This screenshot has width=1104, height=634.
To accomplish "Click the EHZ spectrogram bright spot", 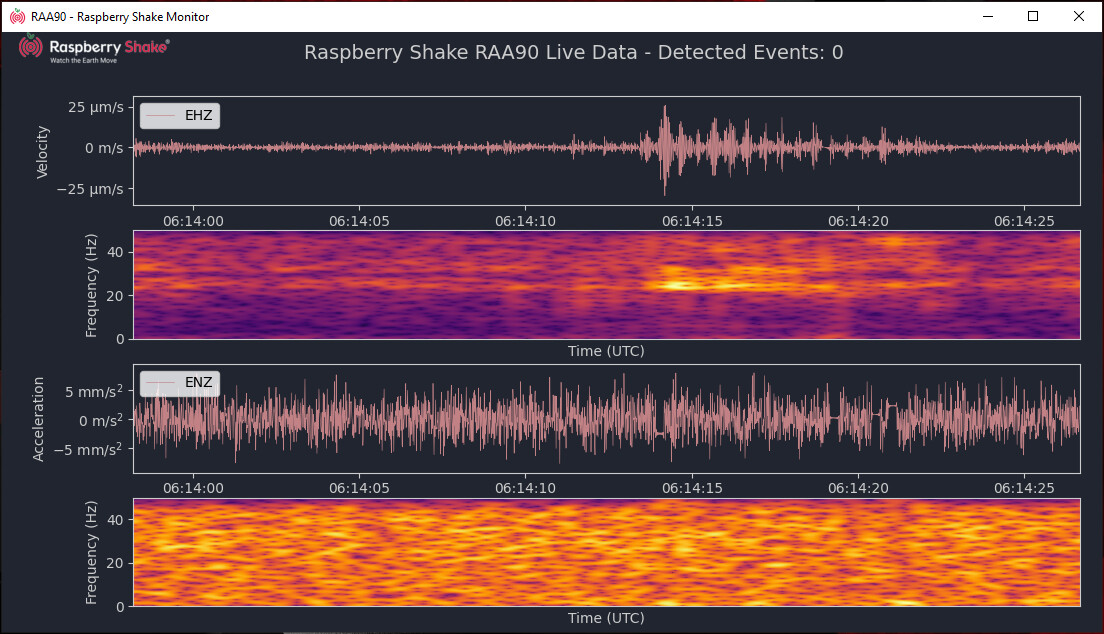I will tap(677, 285).
